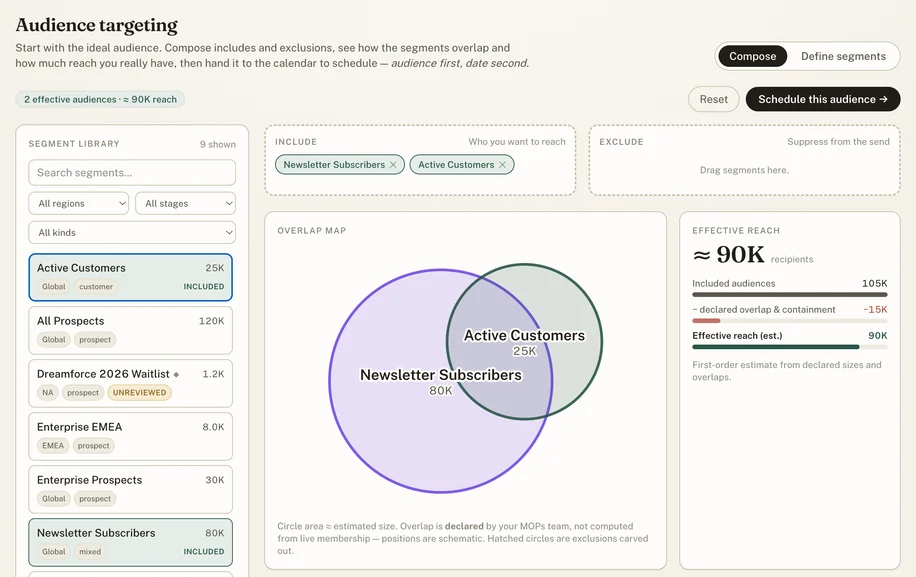Click the -15K overlap value
The image size is (916, 577).
pyautogui.click(x=875, y=310)
